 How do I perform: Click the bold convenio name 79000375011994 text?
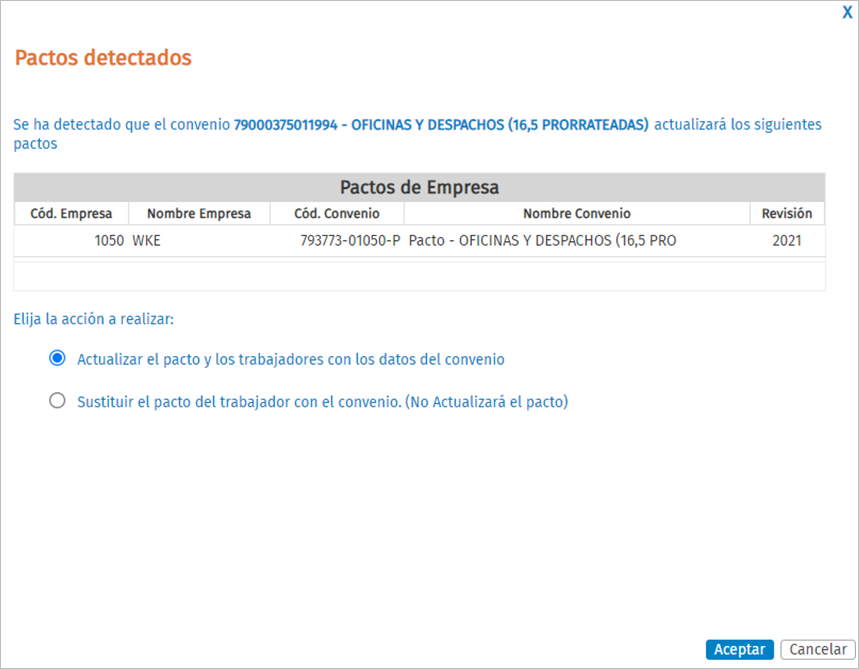(x=441, y=125)
